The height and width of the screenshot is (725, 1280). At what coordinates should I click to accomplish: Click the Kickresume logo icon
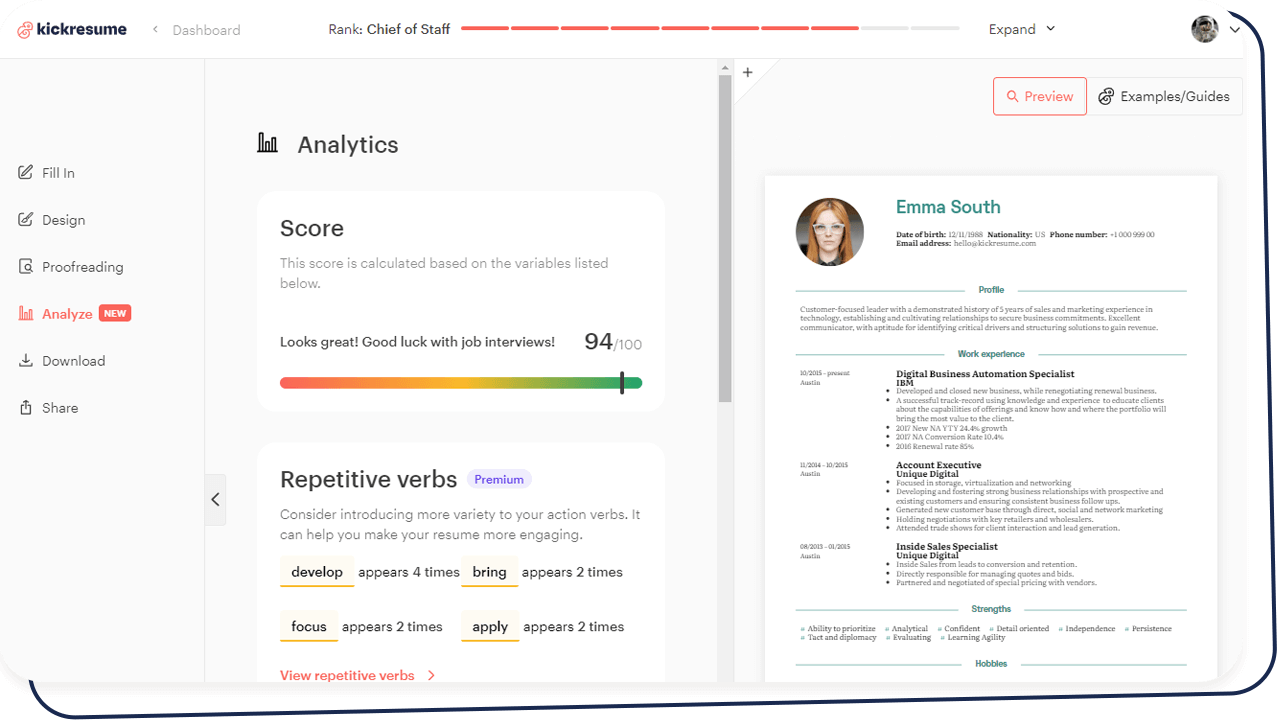pos(25,30)
